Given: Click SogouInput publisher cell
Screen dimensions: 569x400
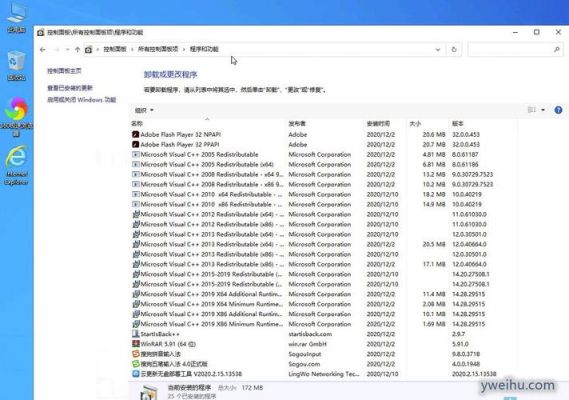Looking at the screenshot, I should [x=305, y=354].
